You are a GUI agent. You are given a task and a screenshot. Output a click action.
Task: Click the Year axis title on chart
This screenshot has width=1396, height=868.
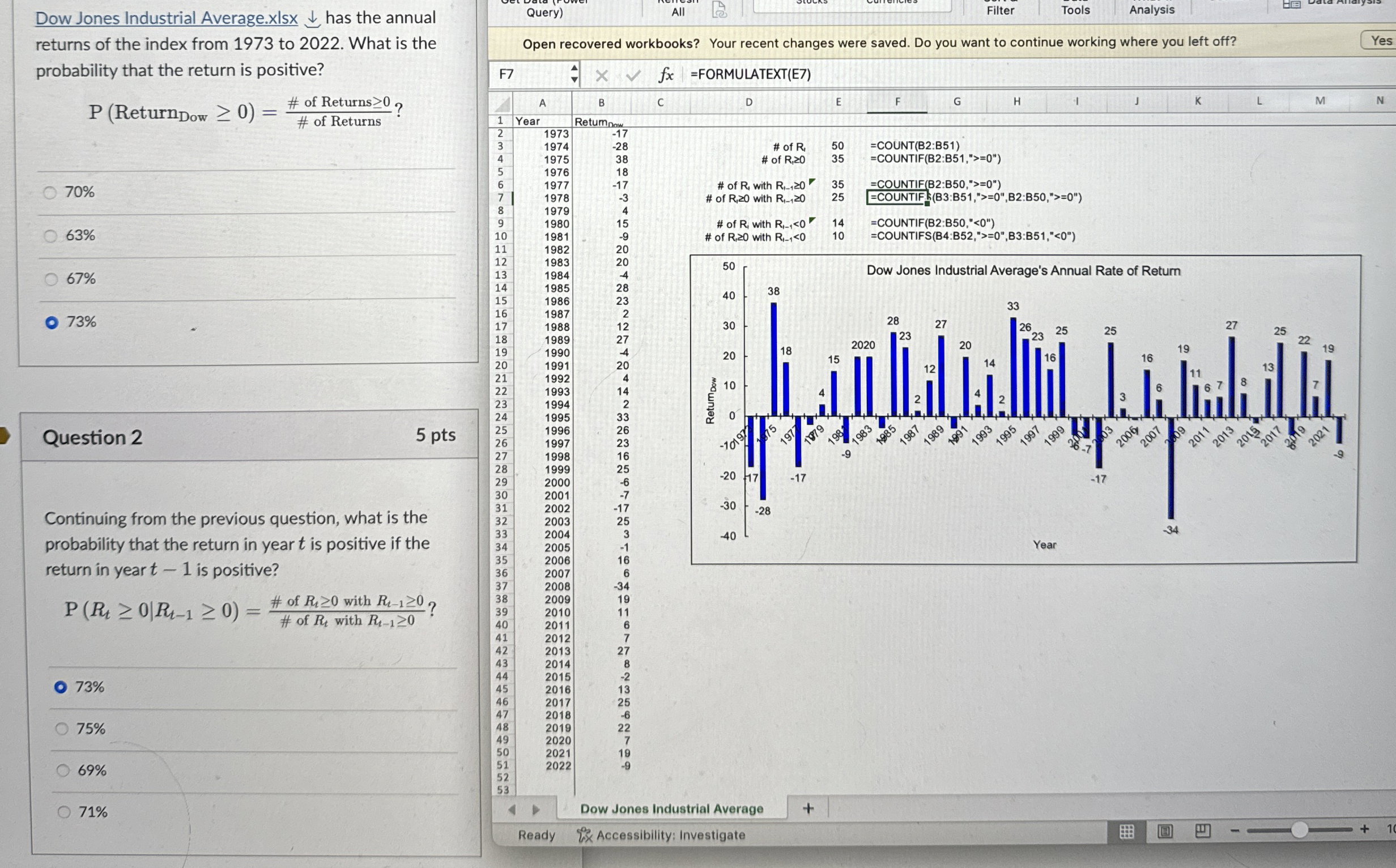coord(1045,546)
